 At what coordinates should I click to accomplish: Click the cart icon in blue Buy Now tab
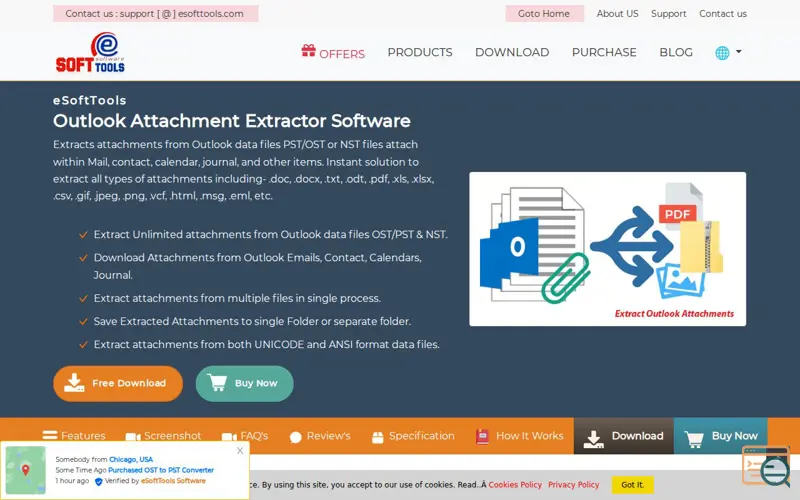coord(694,439)
